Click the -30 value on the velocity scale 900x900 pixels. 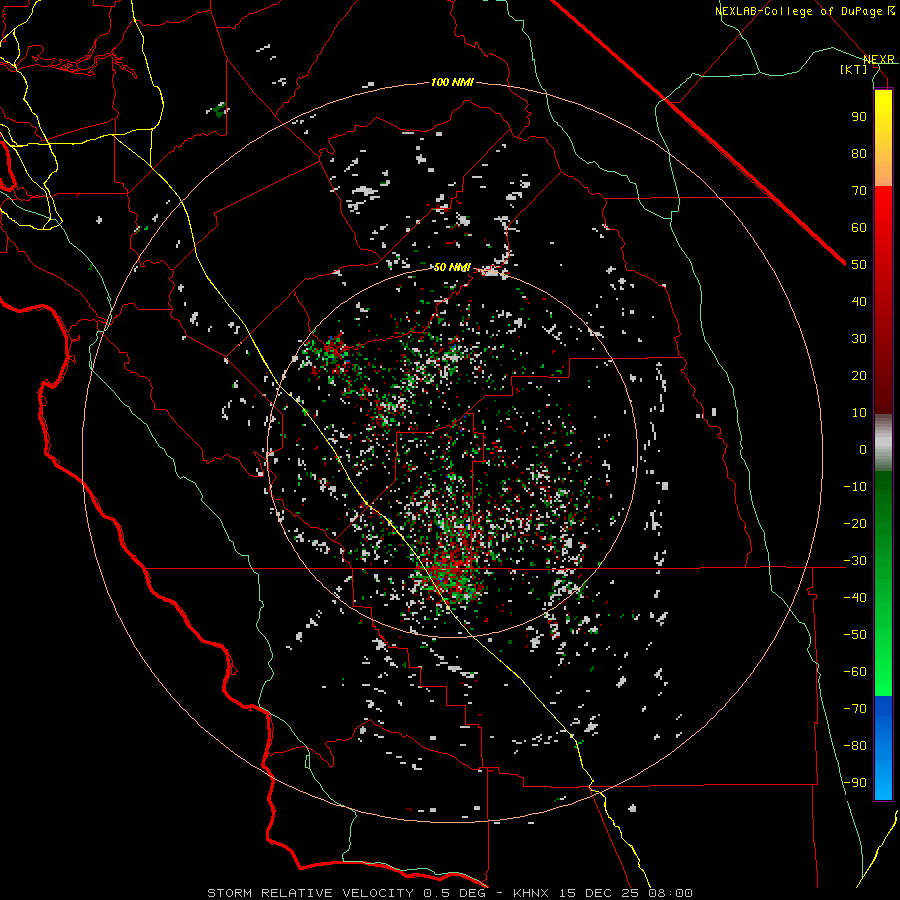click(855, 560)
